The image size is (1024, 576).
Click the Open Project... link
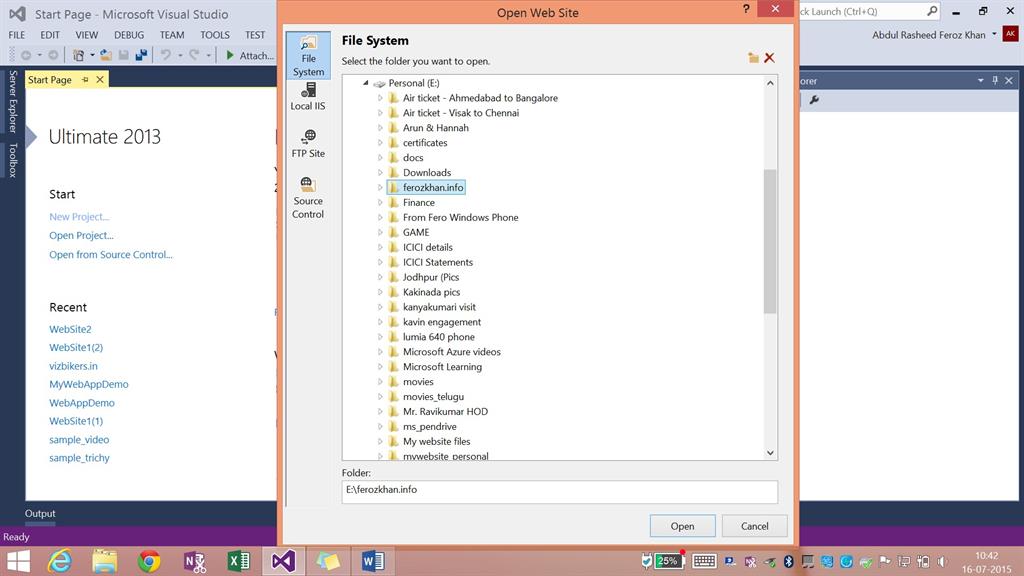[x=81, y=236]
